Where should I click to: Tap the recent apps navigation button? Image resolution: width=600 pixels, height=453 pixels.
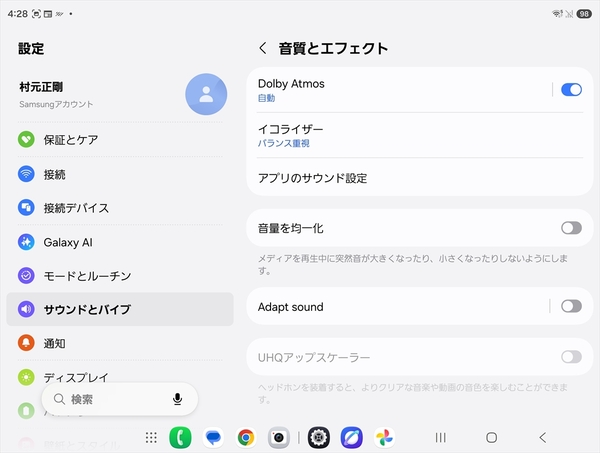[x=440, y=437]
